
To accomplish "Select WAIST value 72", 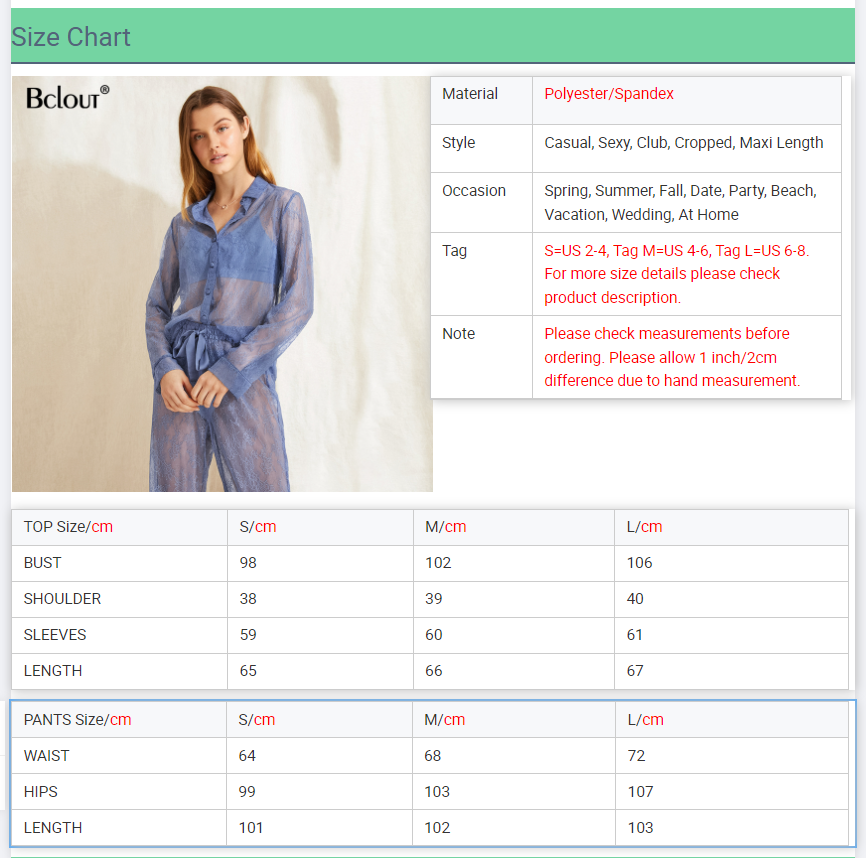I will [x=636, y=756].
